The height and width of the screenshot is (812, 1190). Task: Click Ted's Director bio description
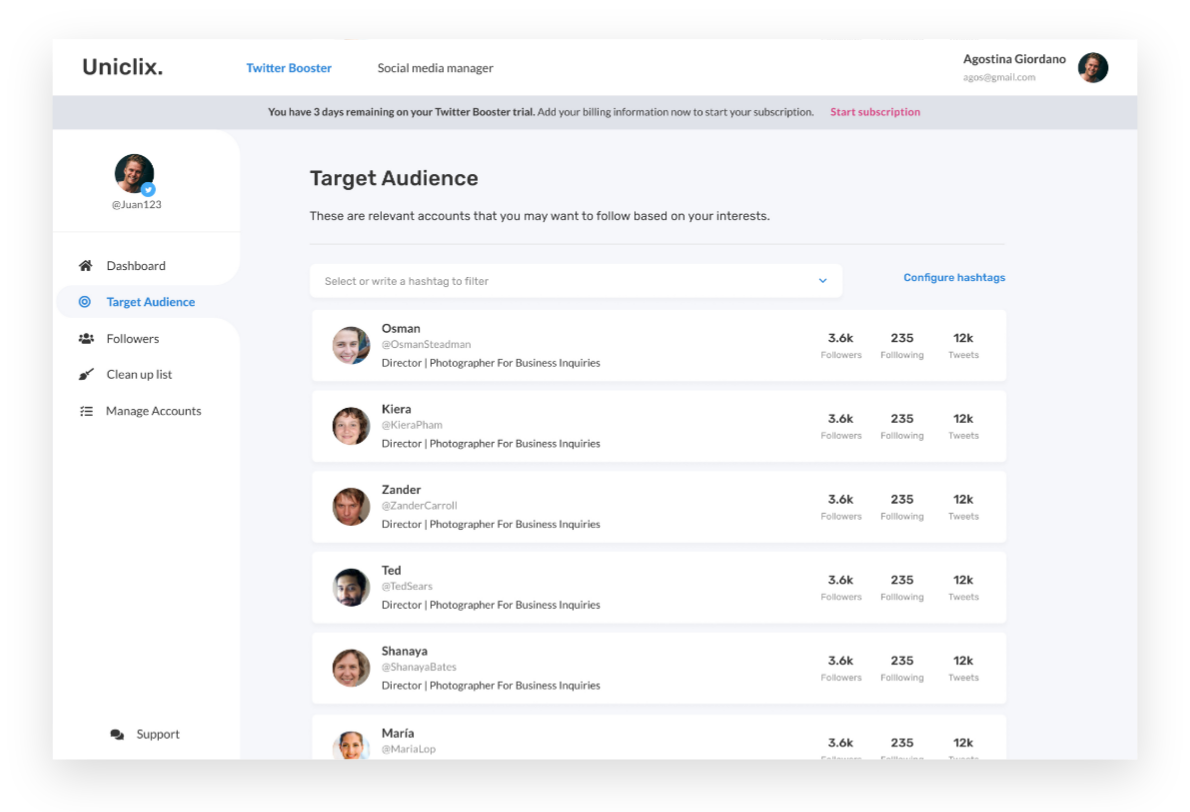click(x=490, y=605)
